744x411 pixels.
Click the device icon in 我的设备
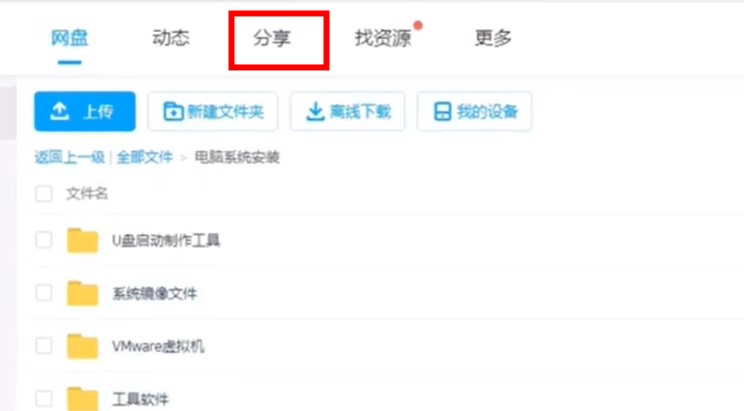pyautogui.click(x=442, y=112)
